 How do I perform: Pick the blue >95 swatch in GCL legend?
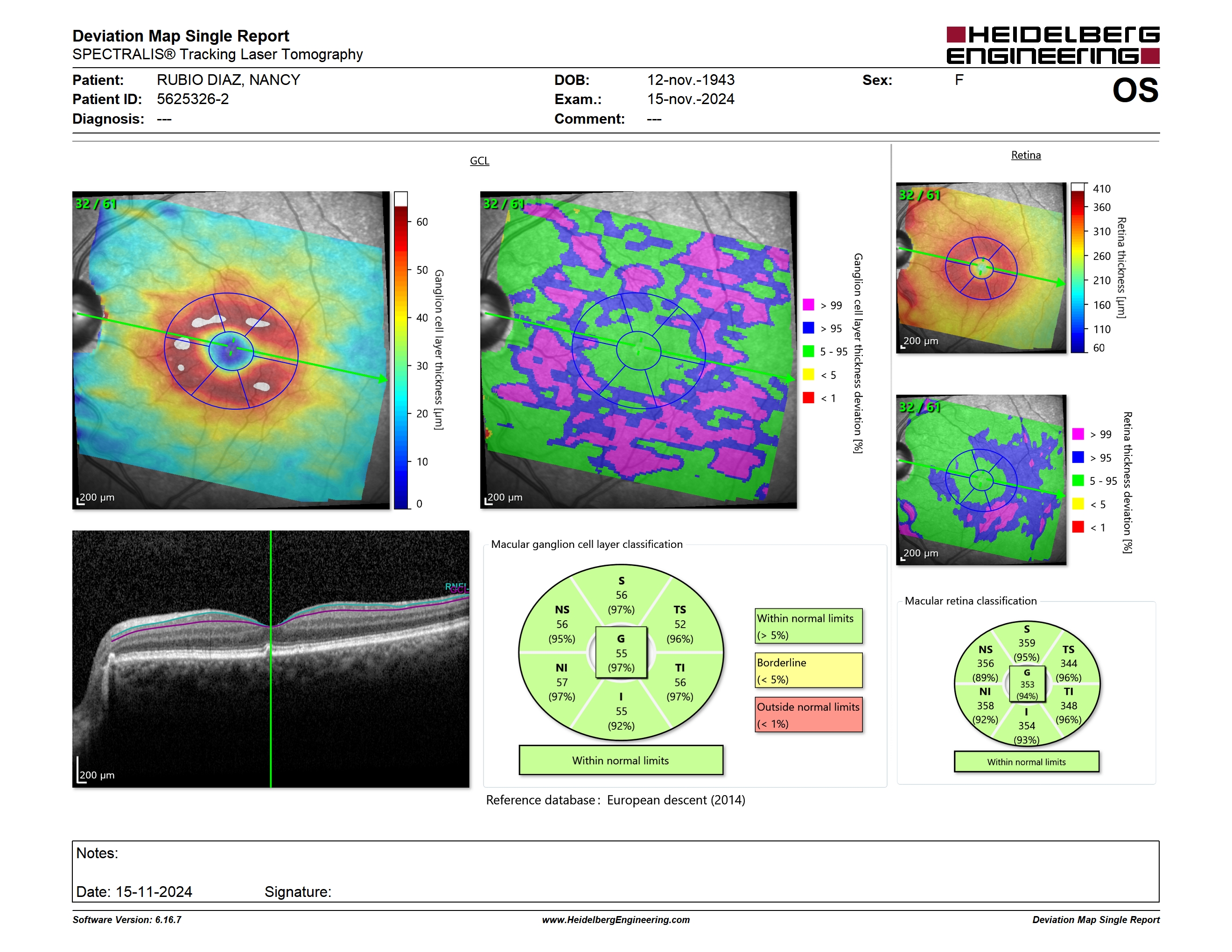click(808, 328)
